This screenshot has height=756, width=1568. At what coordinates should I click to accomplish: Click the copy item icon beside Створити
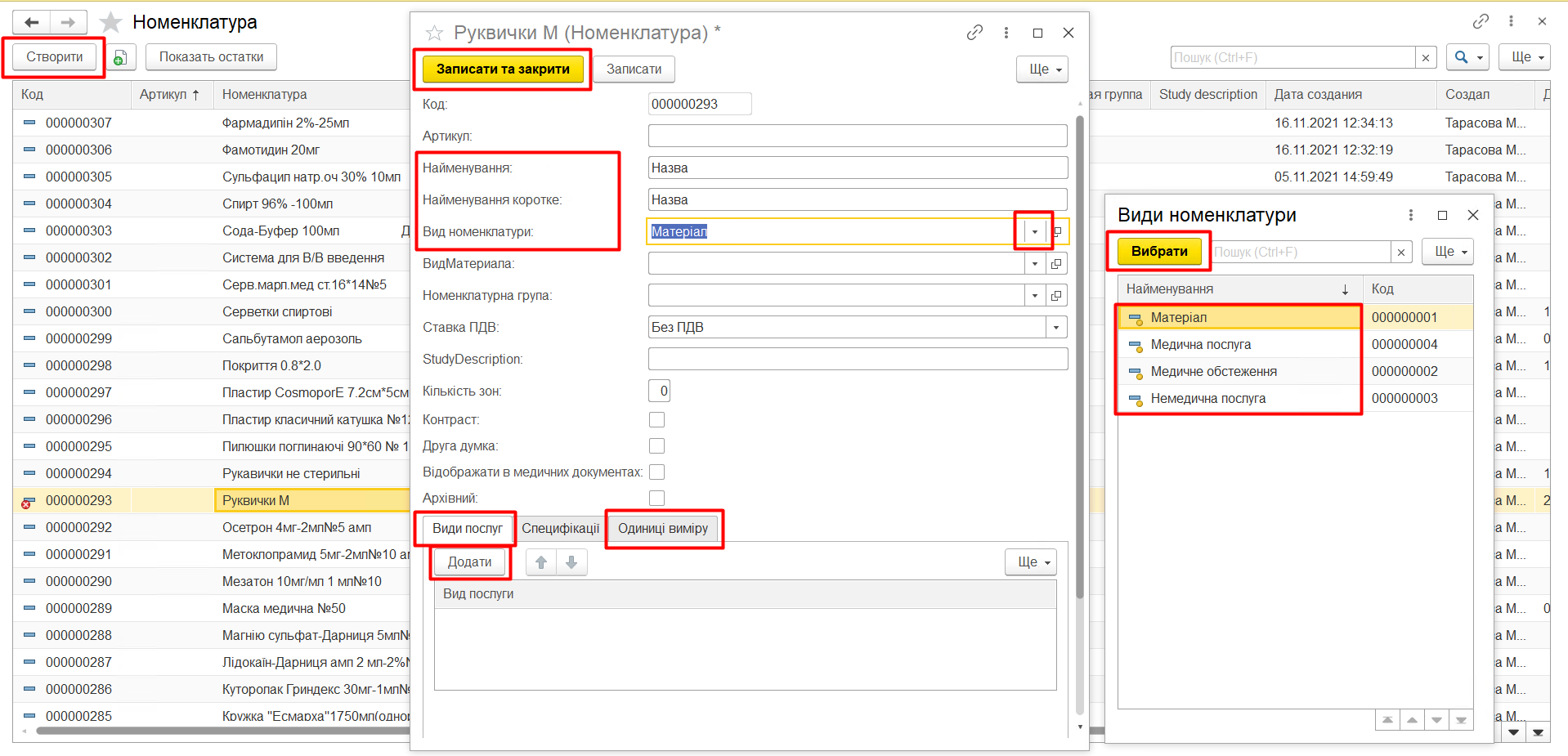pyautogui.click(x=120, y=57)
